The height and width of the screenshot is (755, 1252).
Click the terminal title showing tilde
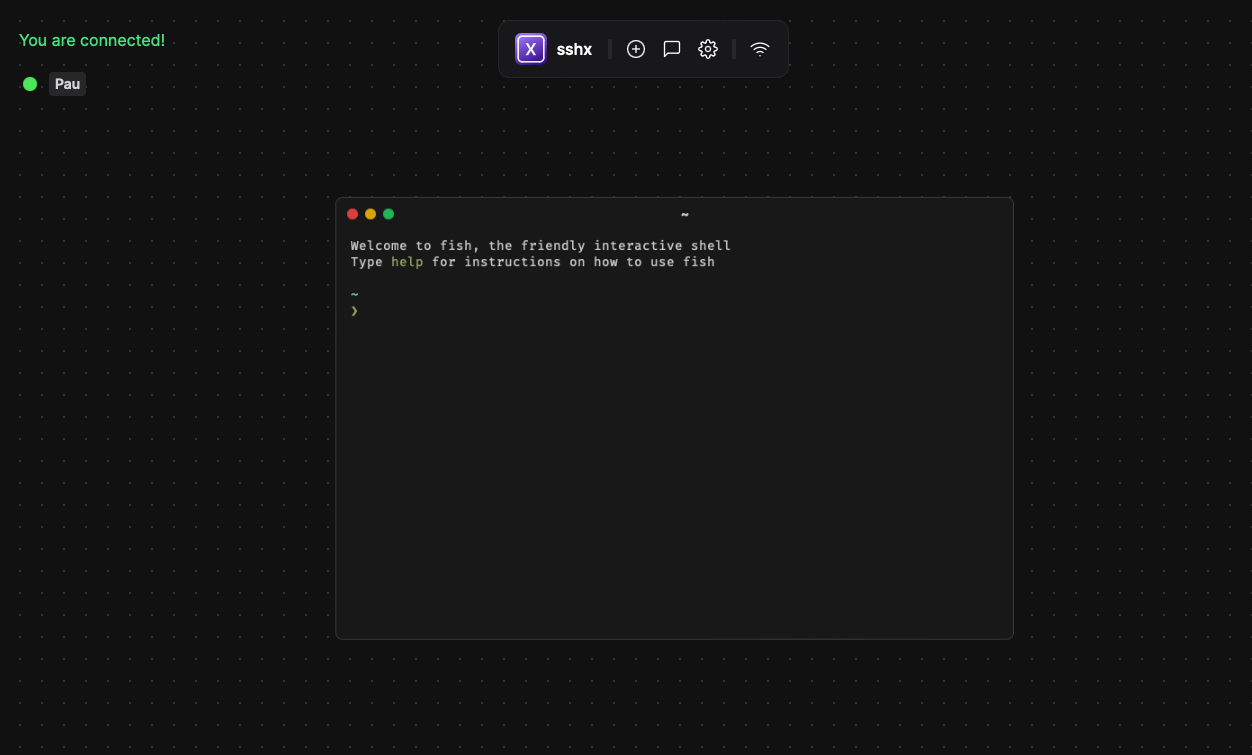click(x=684, y=214)
